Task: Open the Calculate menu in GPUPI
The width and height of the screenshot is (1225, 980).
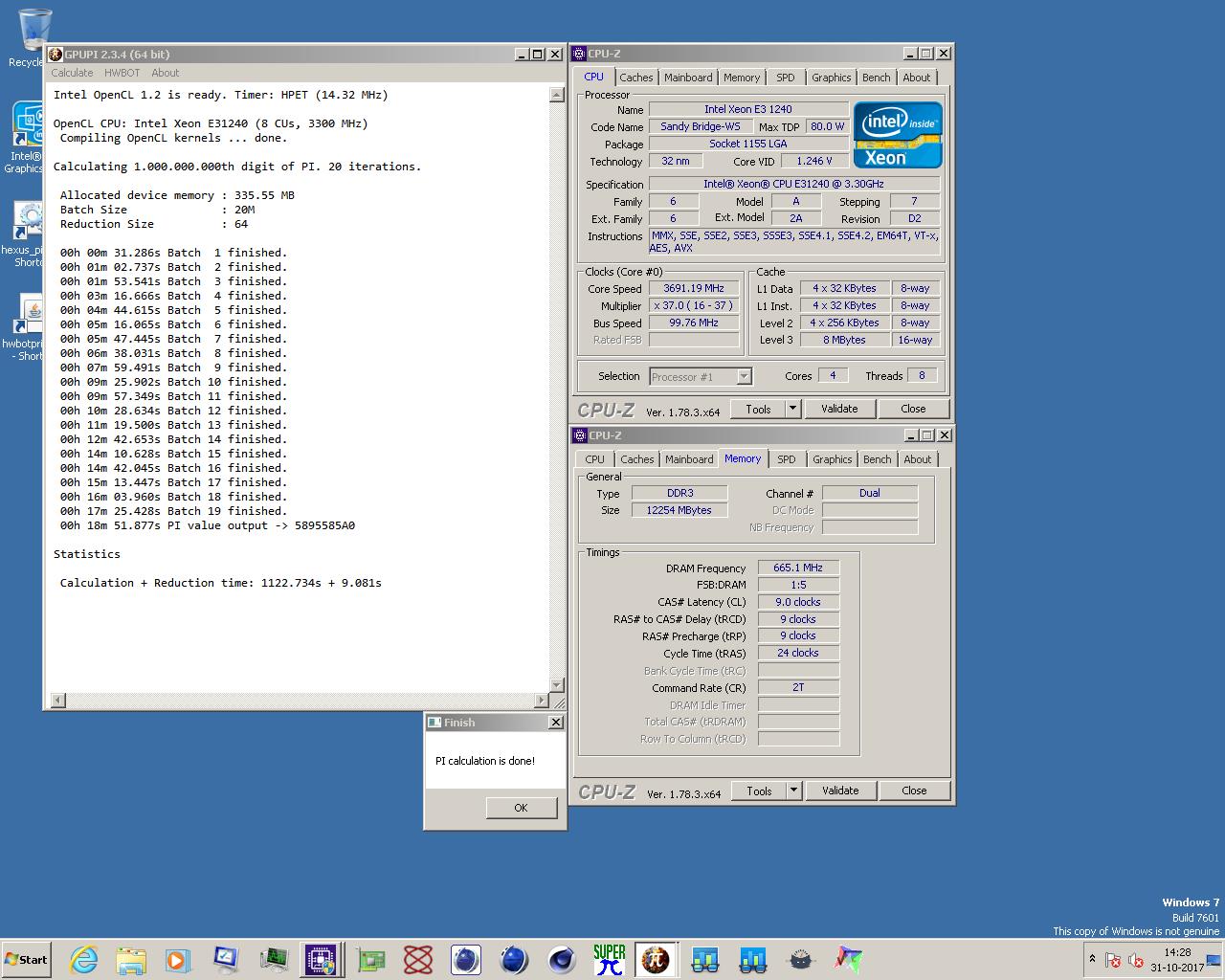Action: [x=72, y=73]
